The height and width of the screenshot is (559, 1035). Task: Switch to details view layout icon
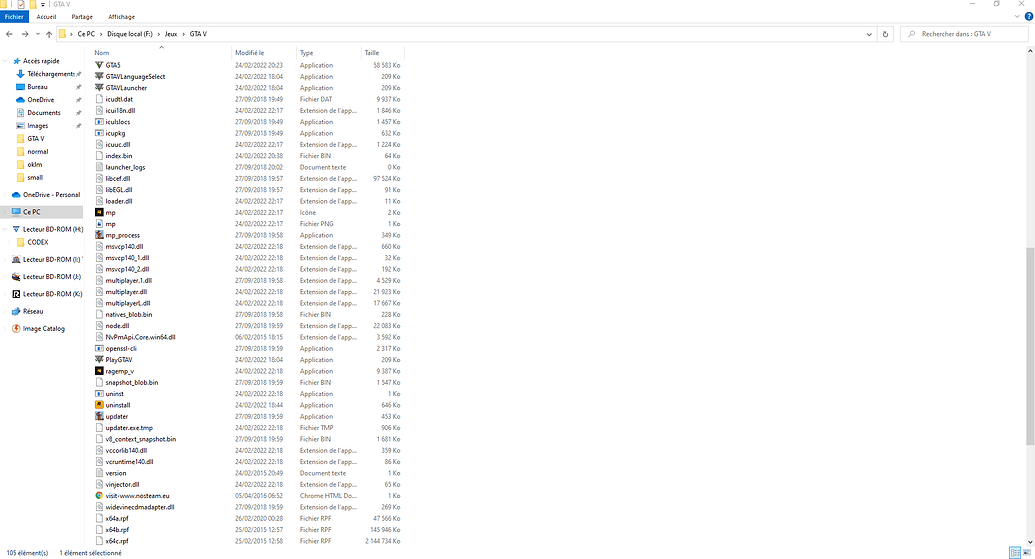1015,553
